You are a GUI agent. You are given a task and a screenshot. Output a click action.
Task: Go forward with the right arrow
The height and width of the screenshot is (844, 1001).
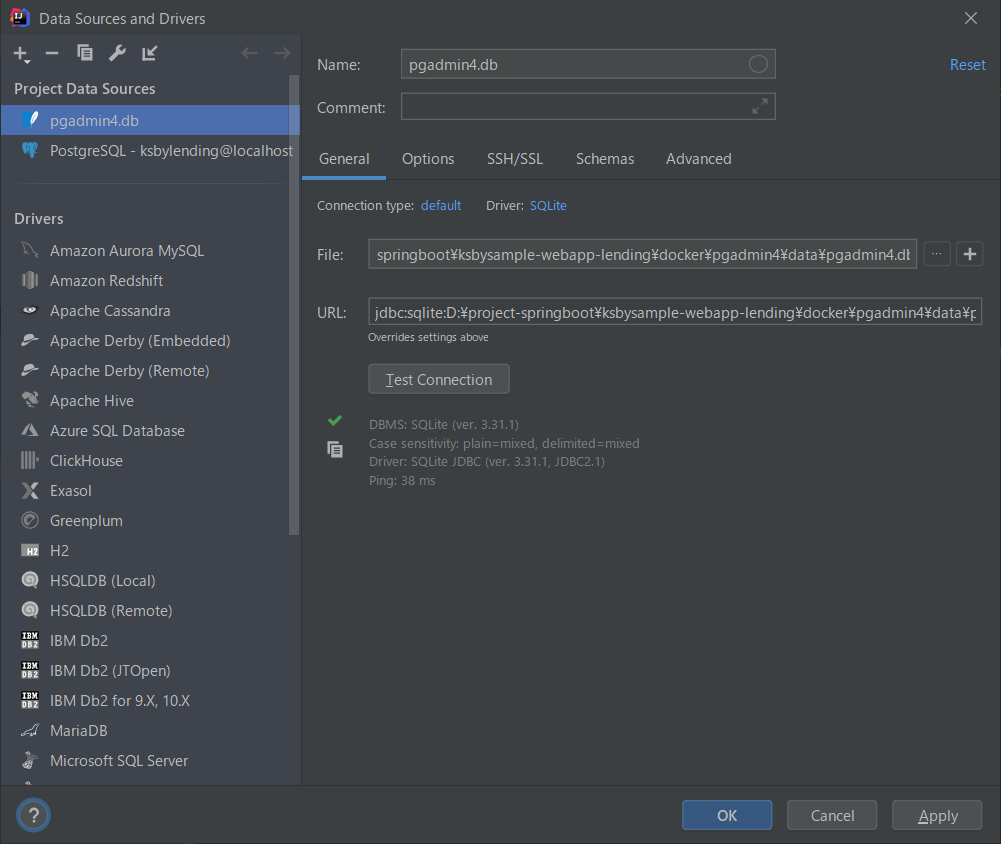pyautogui.click(x=282, y=53)
